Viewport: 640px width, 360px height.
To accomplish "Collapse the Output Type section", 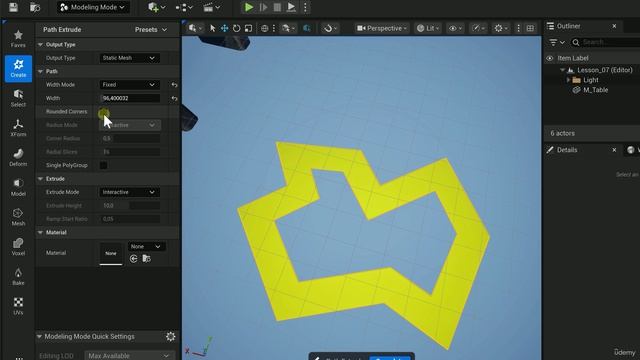I will 40,44.
